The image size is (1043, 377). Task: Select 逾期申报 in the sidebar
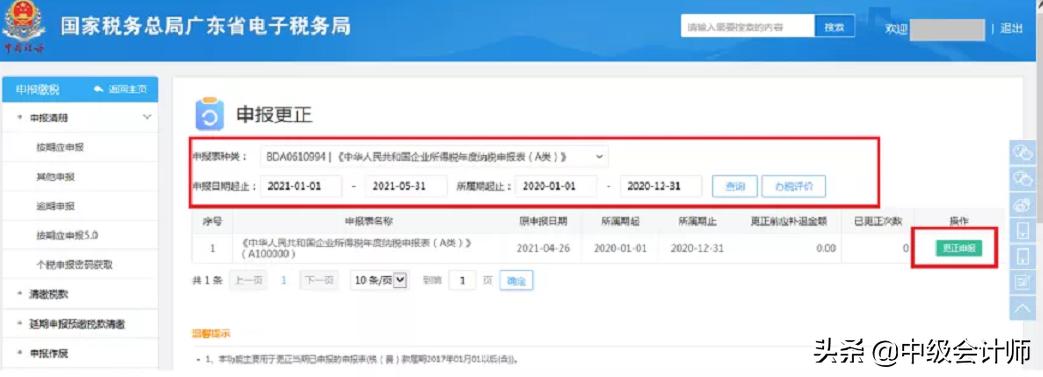pyautogui.click(x=55, y=206)
